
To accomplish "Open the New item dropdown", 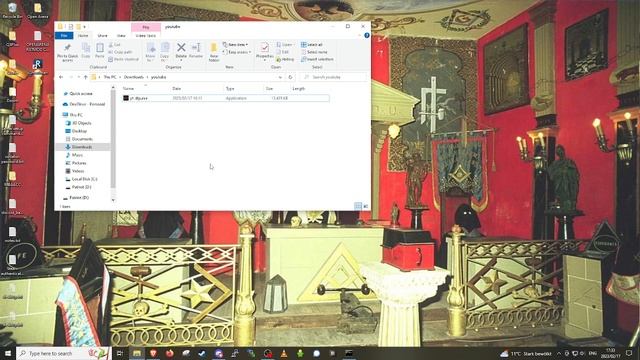I will click(x=236, y=44).
